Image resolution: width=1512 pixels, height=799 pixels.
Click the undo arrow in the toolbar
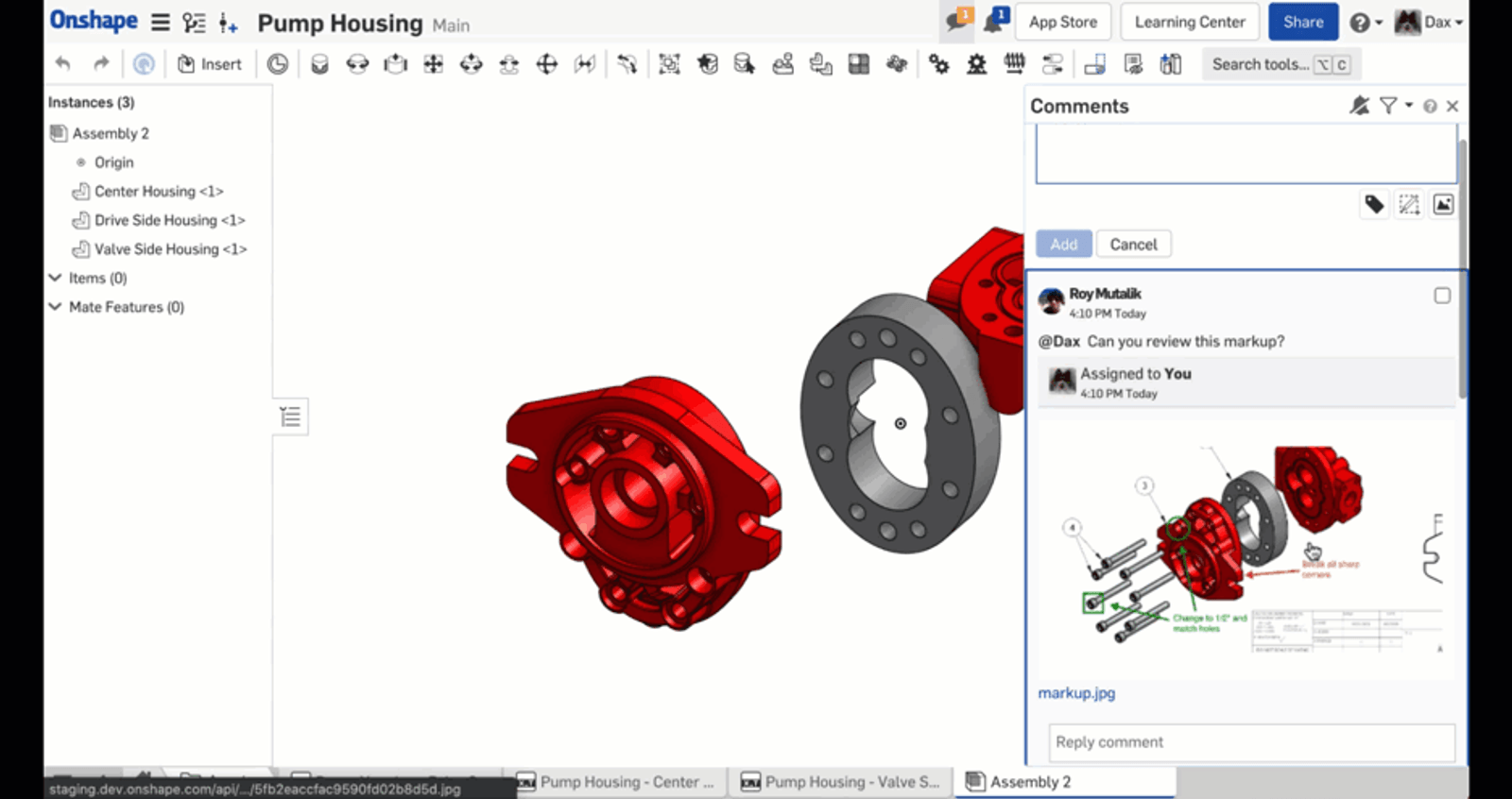click(x=63, y=64)
